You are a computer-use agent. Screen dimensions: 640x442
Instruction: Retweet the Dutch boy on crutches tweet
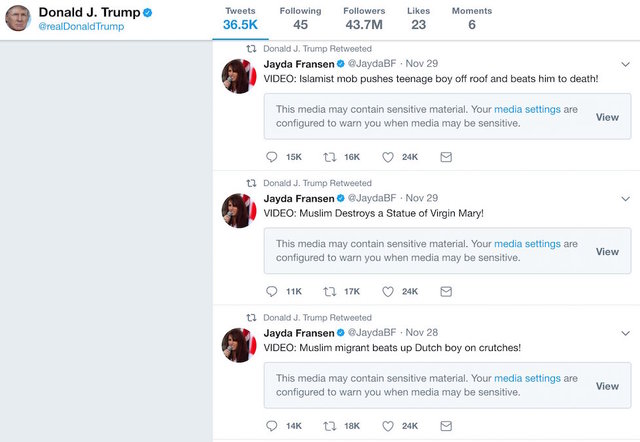[x=330, y=425]
